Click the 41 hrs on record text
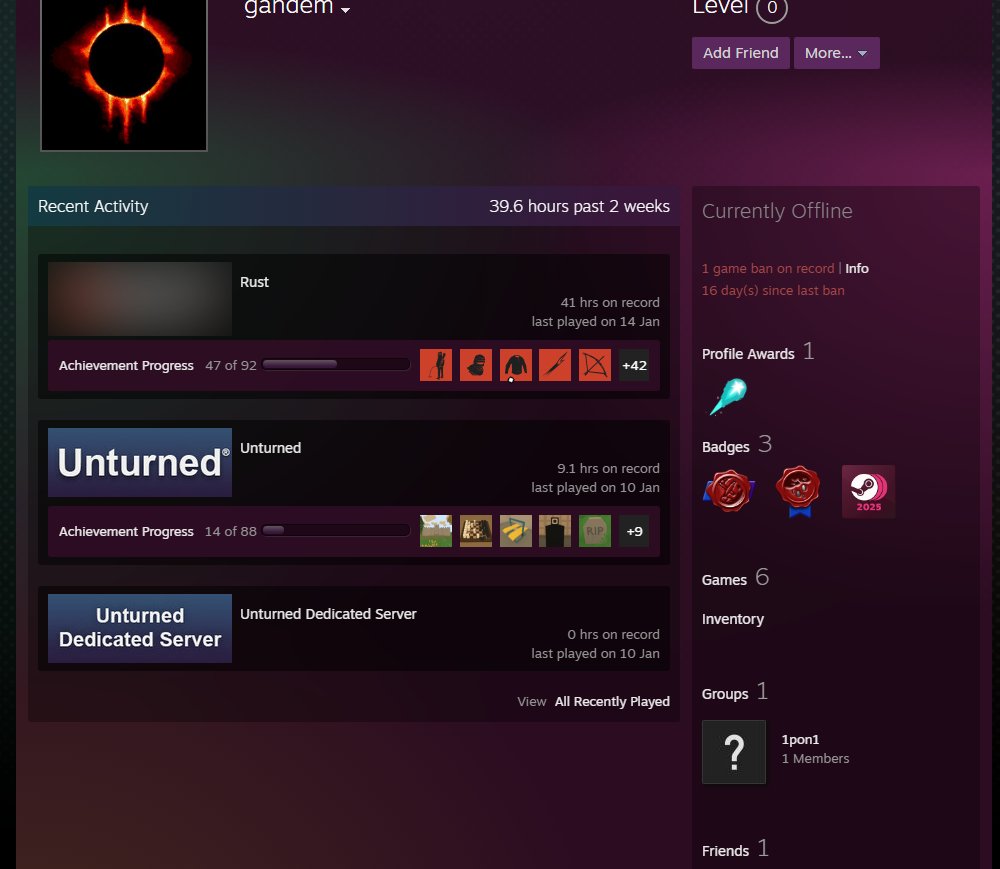Viewport: 1000px width, 869px height. pyautogui.click(x=610, y=302)
